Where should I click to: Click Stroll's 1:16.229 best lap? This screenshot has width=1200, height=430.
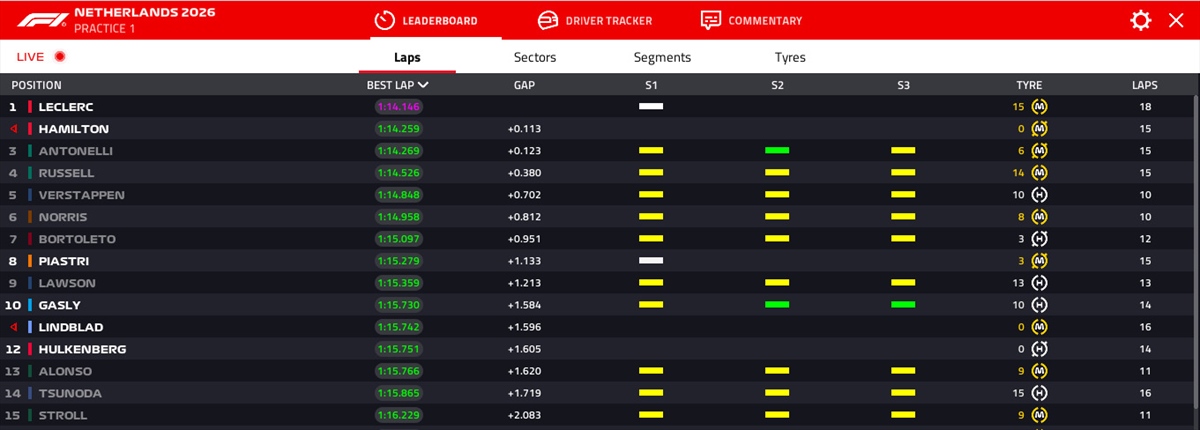tap(397, 415)
